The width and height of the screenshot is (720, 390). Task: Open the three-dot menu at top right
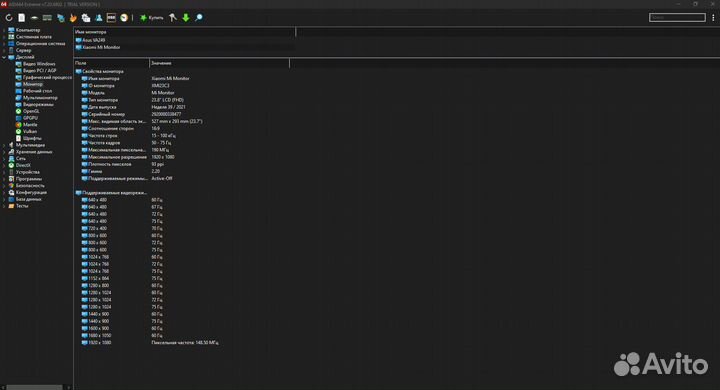tap(713, 18)
